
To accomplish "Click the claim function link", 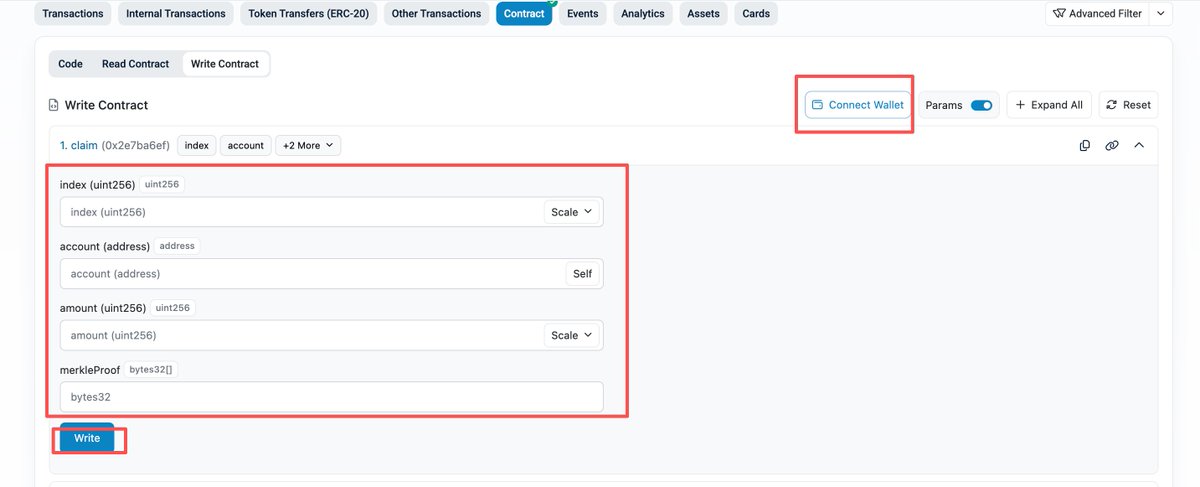I will 79,146.
